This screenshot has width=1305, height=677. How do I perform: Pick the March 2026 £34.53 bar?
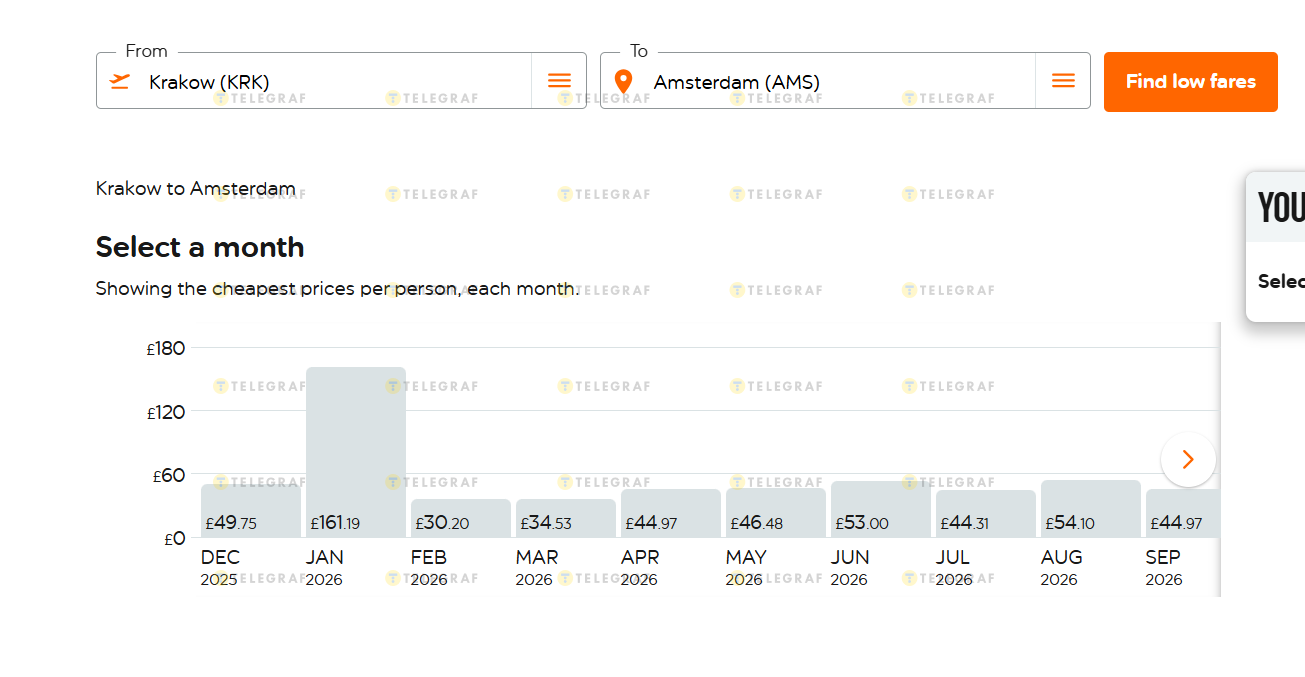pos(565,518)
